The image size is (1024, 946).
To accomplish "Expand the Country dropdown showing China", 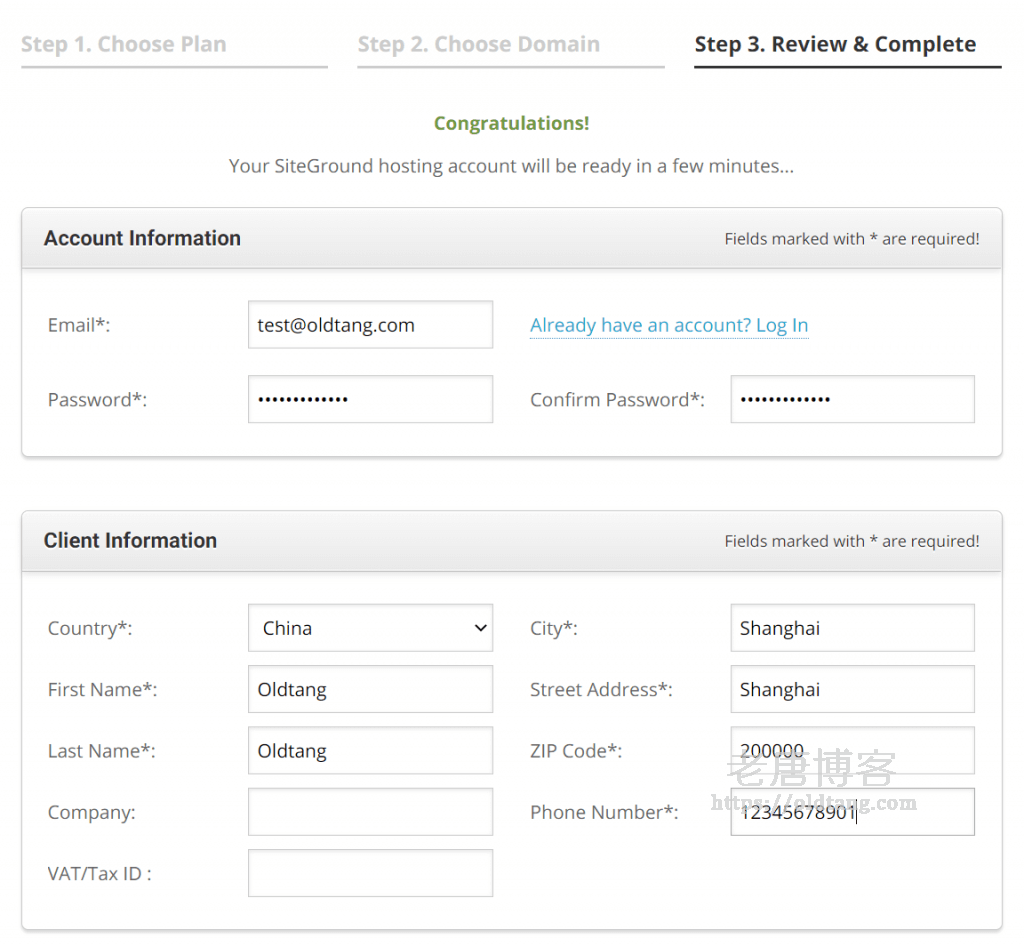I will 370,628.
